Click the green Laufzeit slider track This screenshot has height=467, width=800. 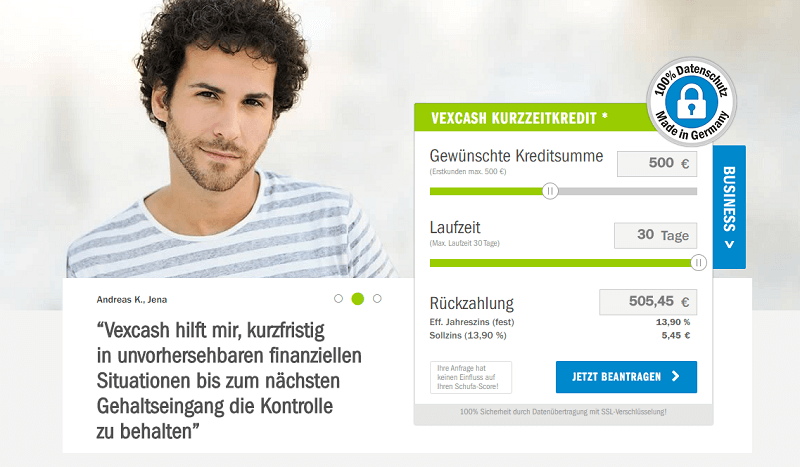pyautogui.click(x=560, y=263)
